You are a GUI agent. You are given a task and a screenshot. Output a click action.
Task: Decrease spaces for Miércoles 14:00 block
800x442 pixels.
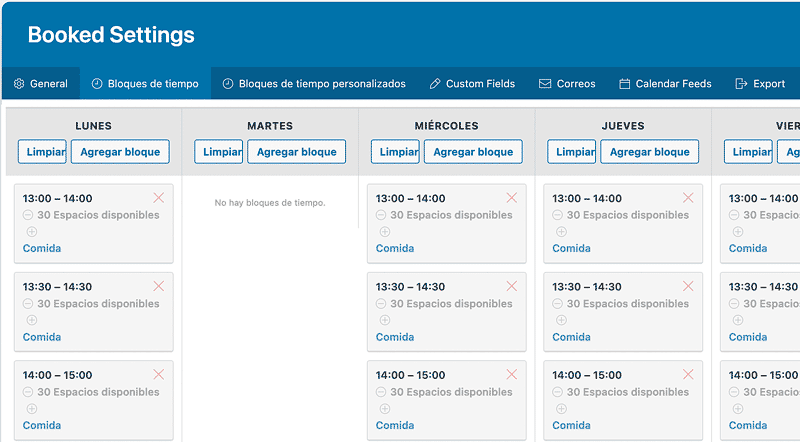[x=381, y=392]
